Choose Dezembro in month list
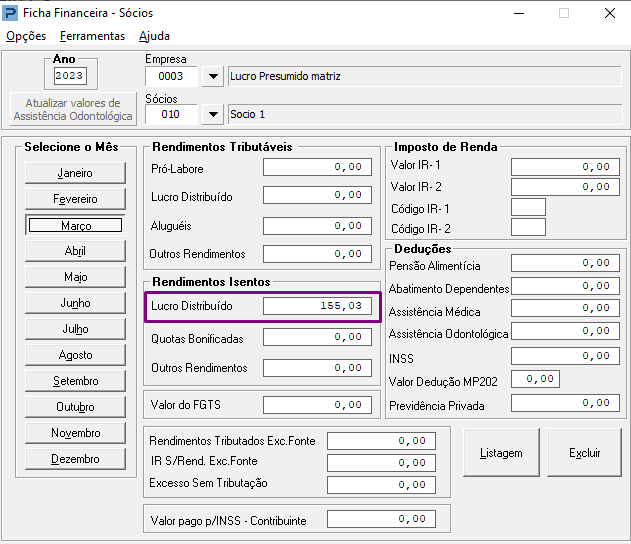The image size is (631, 544). click(75, 459)
